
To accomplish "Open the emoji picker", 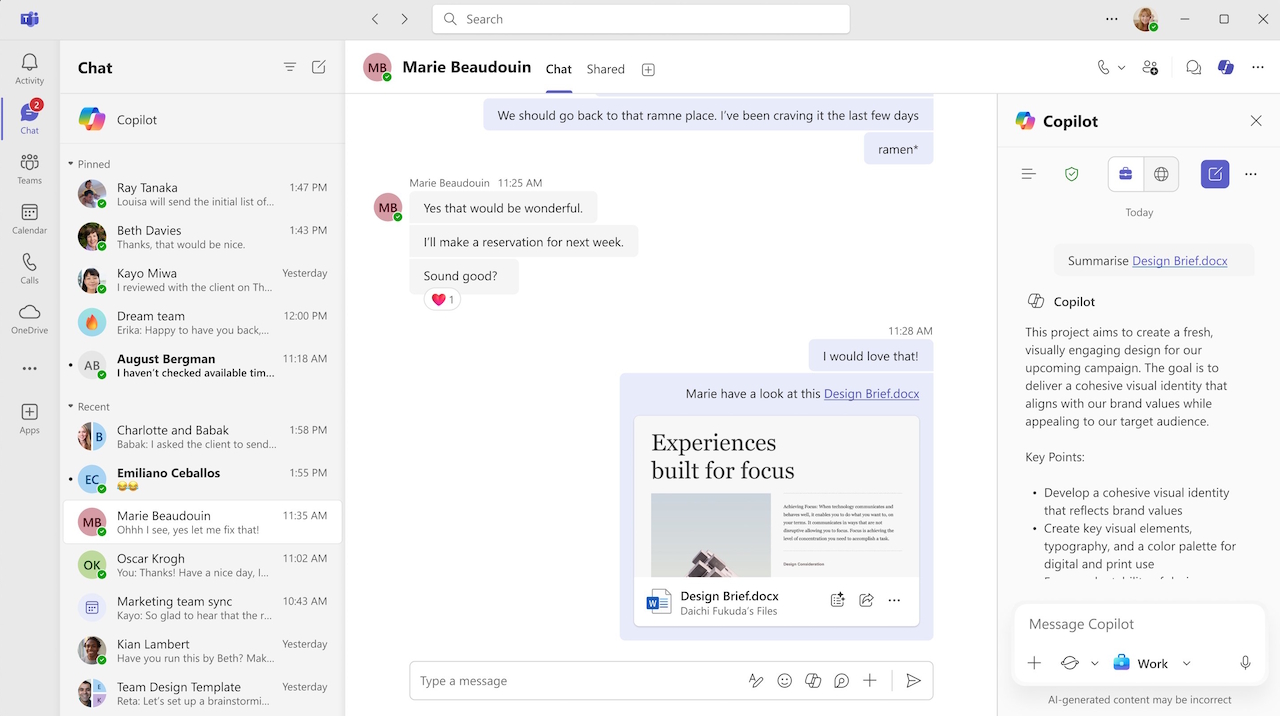I will click(785, 681).
